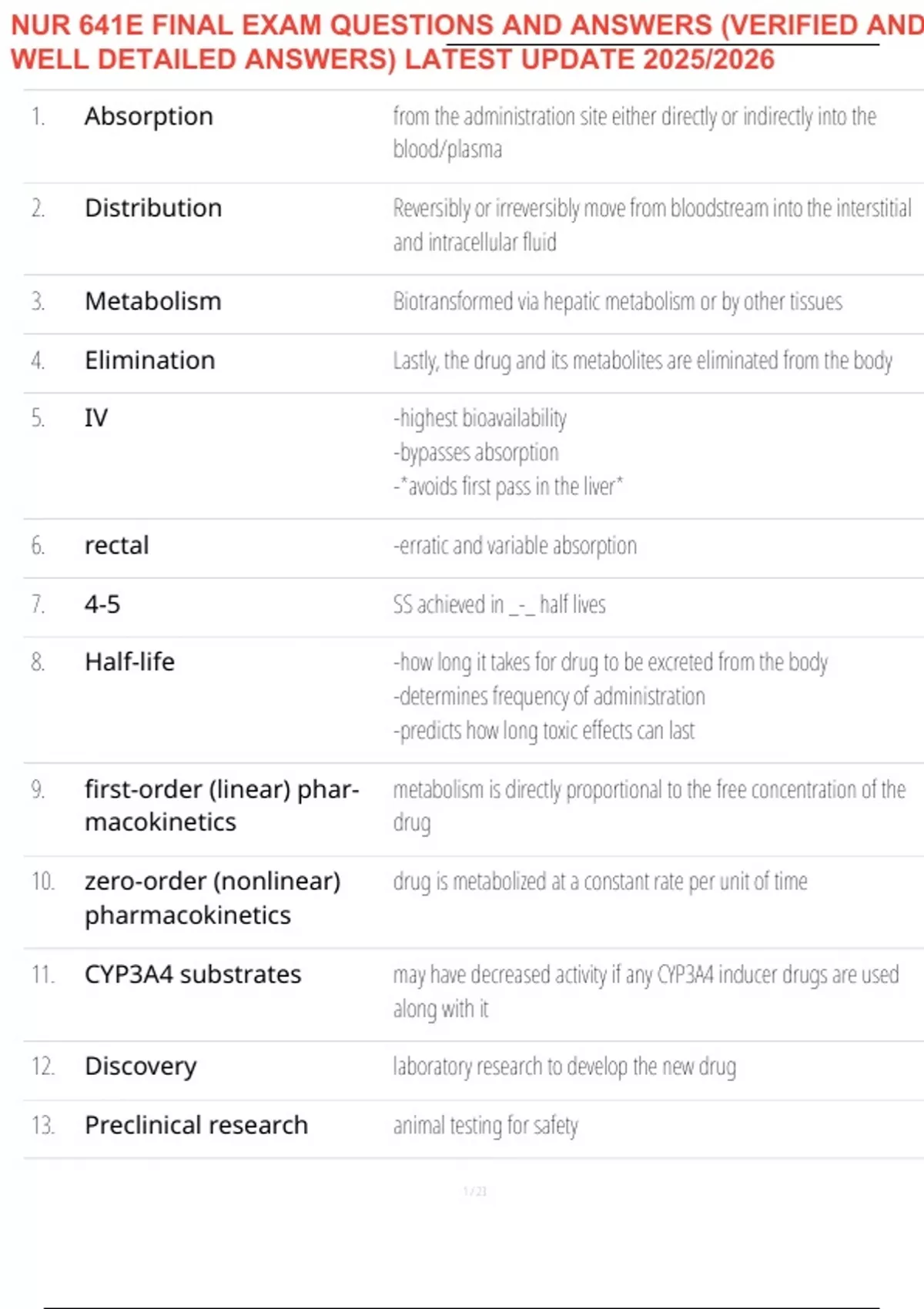Select the term Absorption in row 1
Screen dimensions: 924x1309
[149, 116]
